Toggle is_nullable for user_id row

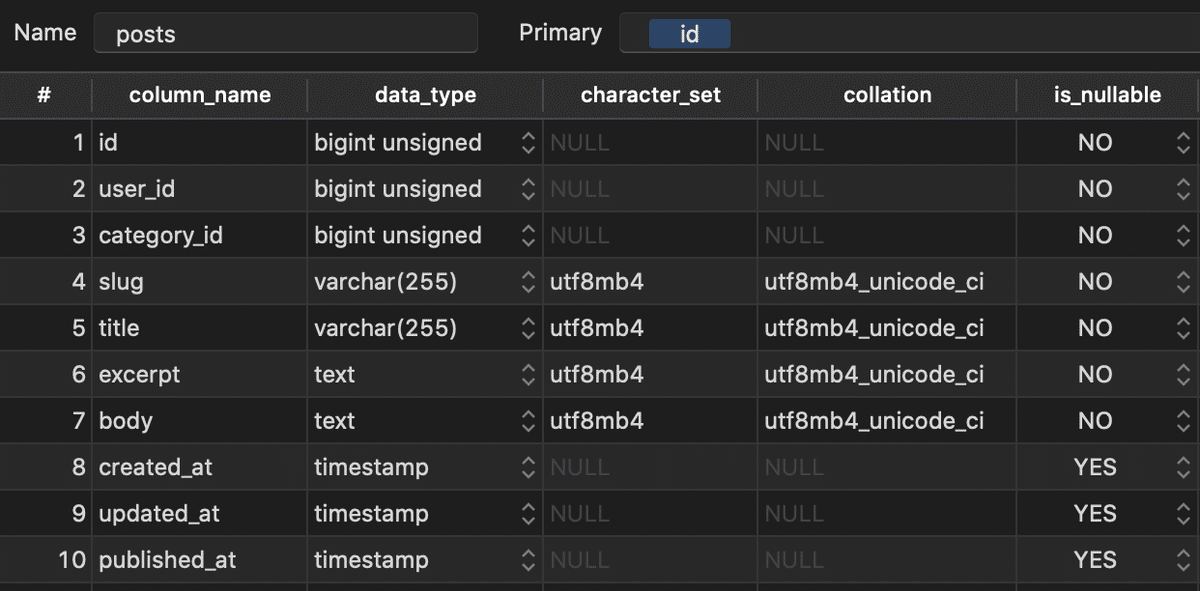tap(1184, 189)
